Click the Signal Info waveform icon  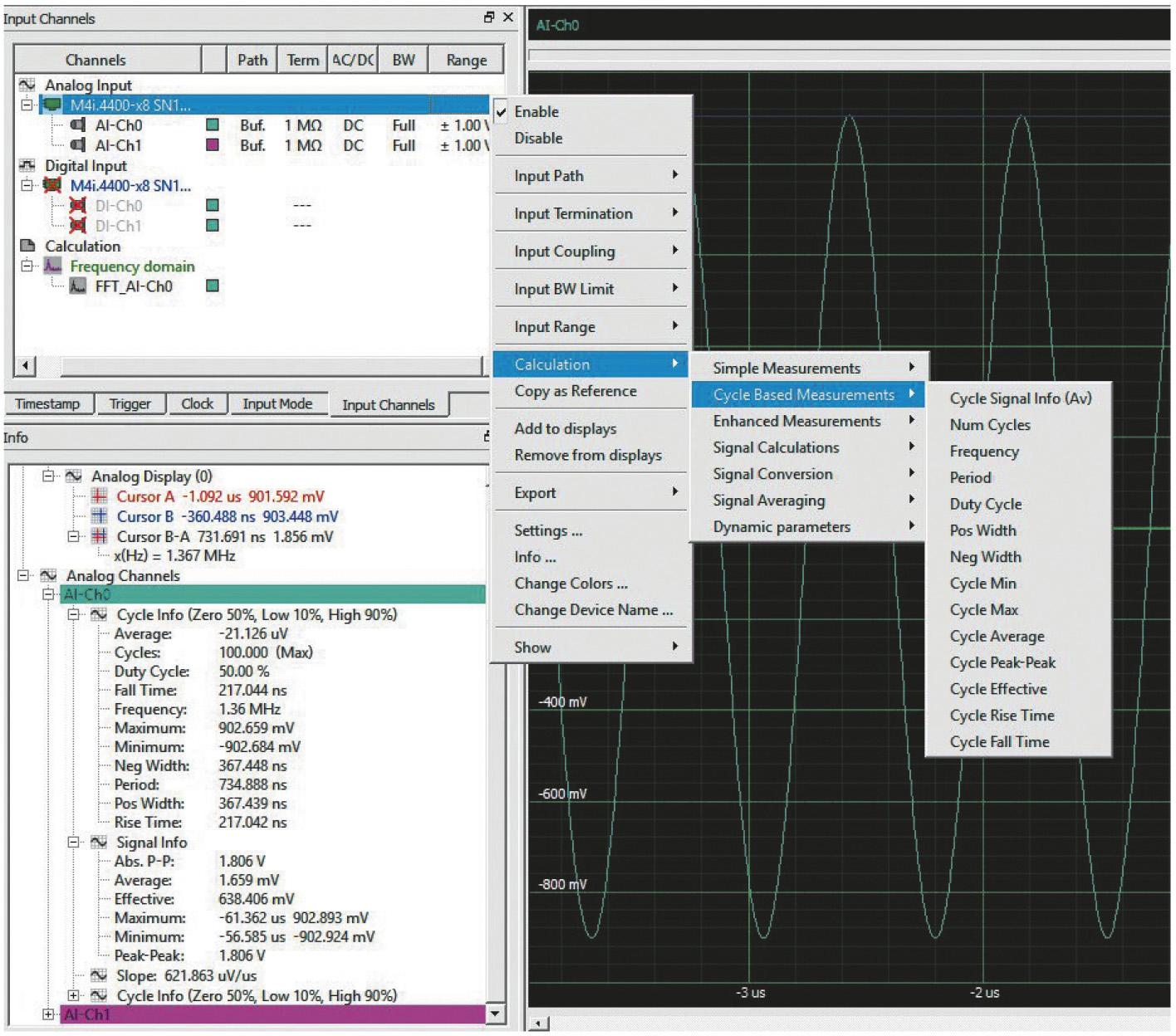coord(99,842)
